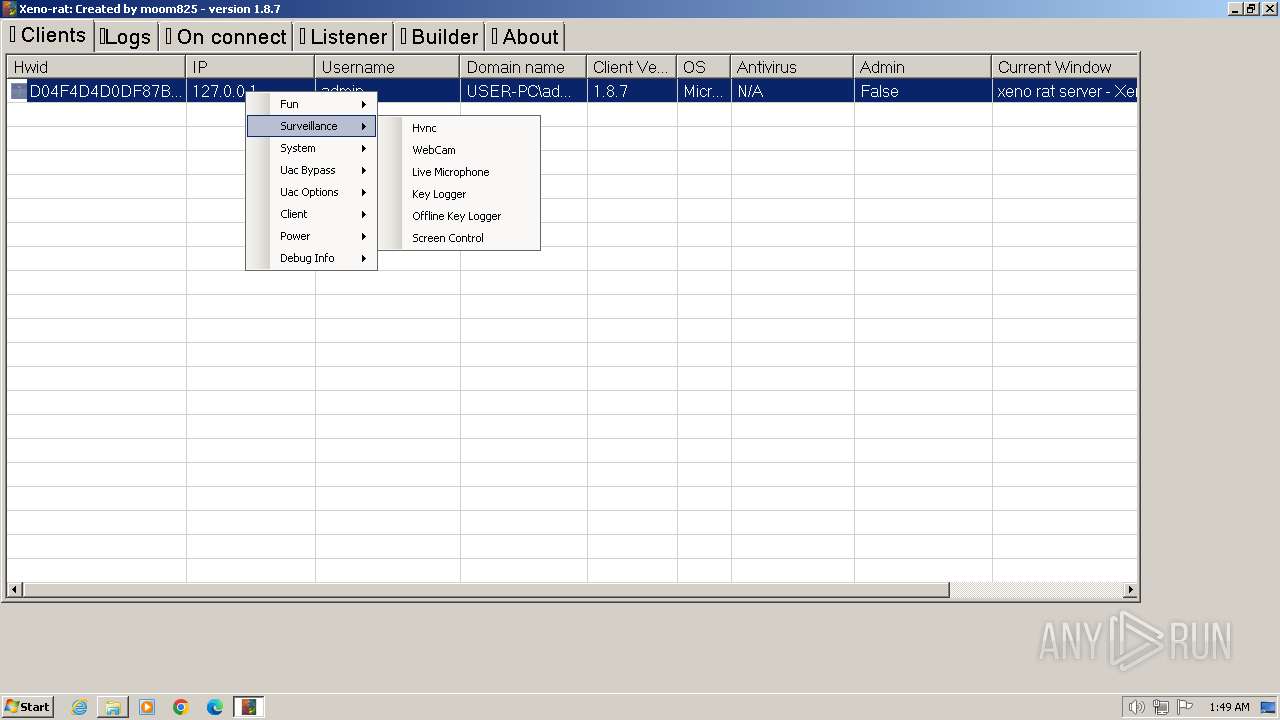The height and width of the screenshot is (720, 1280).
Task: Launch media player taskbar icon
Action: tap(147, 707)
